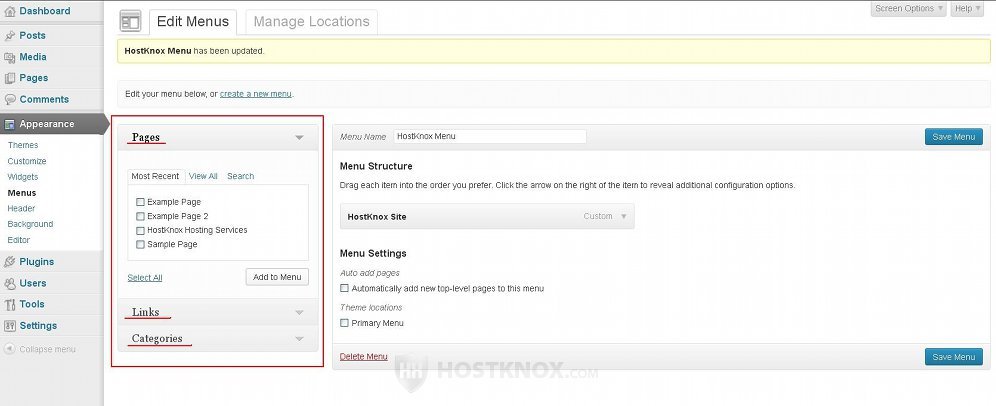This screenshot has height=406, width=996.
Task: Click the Collapse menu arrow icon
Action: (x=10, y=349)
